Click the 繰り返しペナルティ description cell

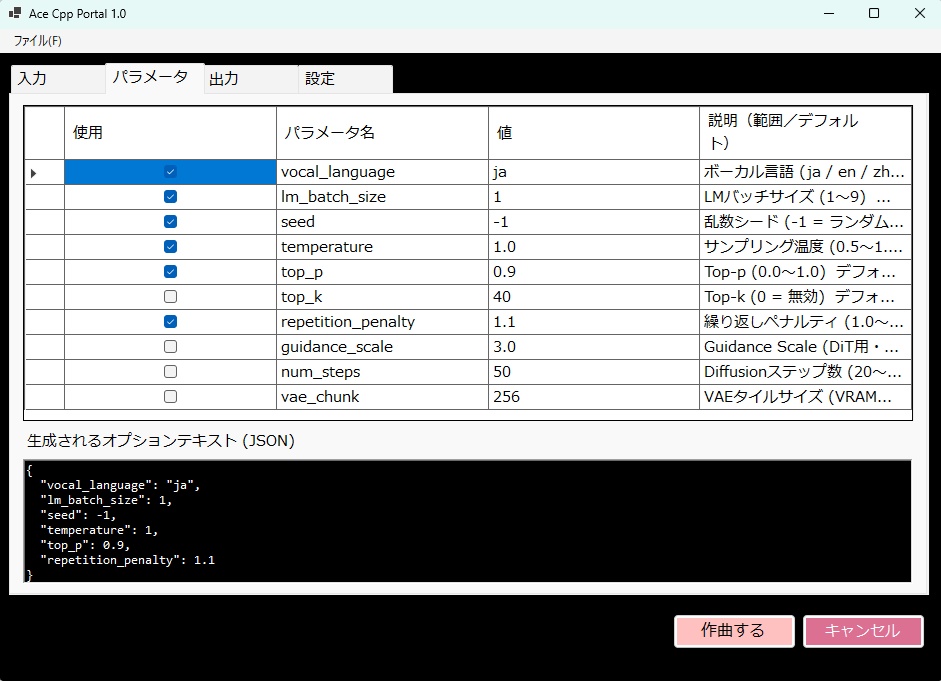click(x=805, y=322)
